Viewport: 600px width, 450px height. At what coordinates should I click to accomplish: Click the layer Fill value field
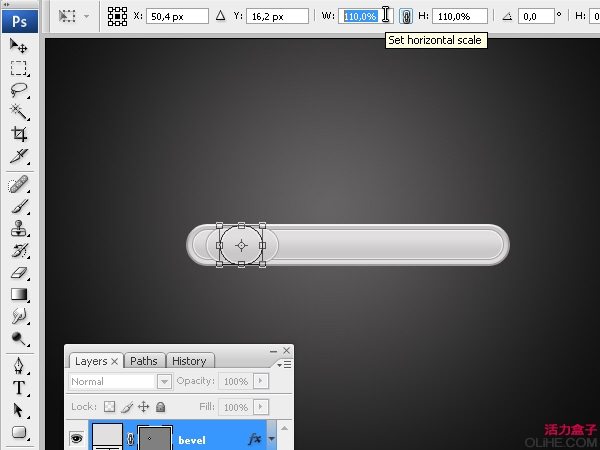click(236, 407)
